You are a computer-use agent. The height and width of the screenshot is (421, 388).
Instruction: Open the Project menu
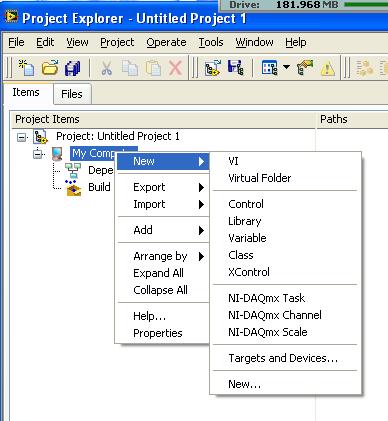click(x=117, y=42)
